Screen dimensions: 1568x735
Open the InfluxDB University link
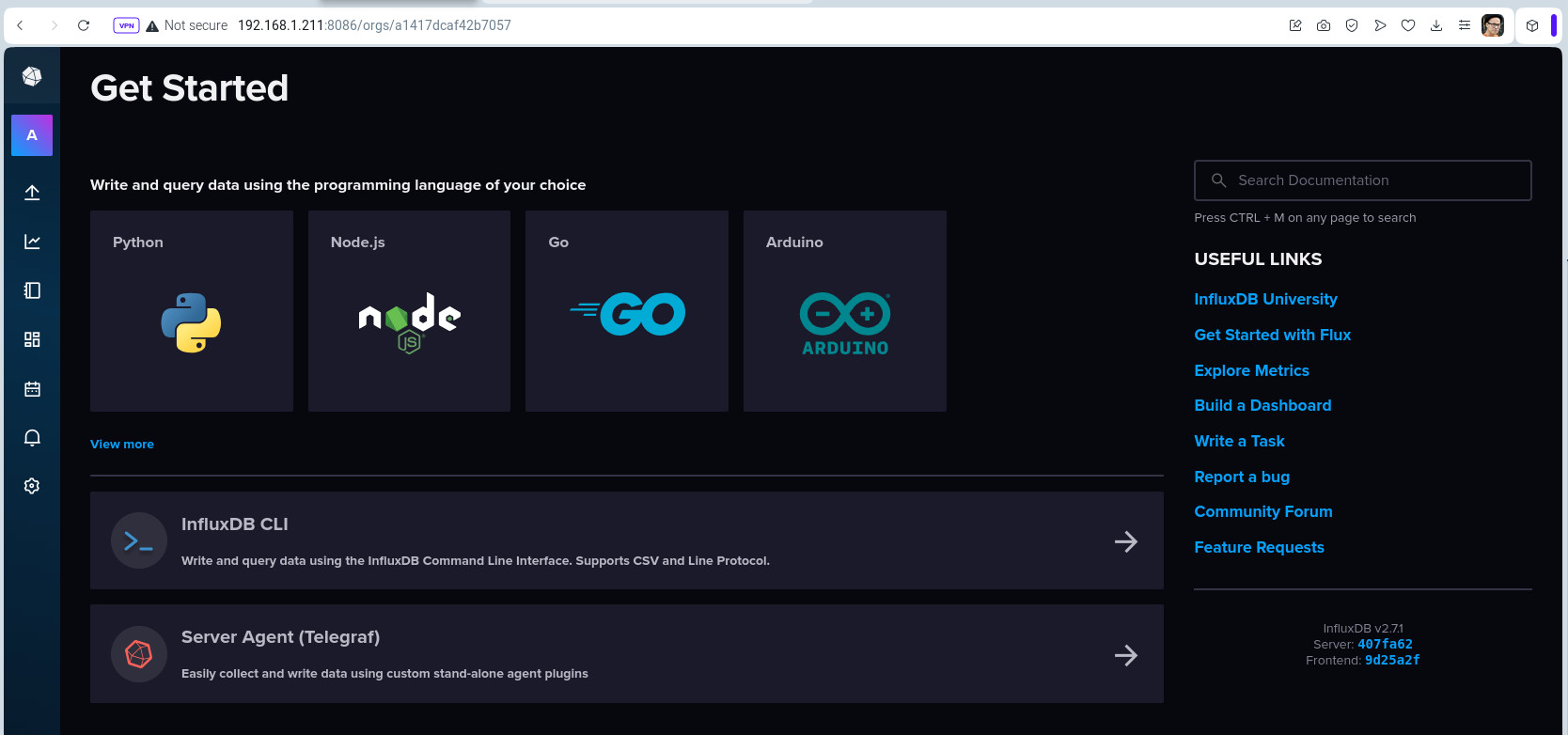(1265, 299)
